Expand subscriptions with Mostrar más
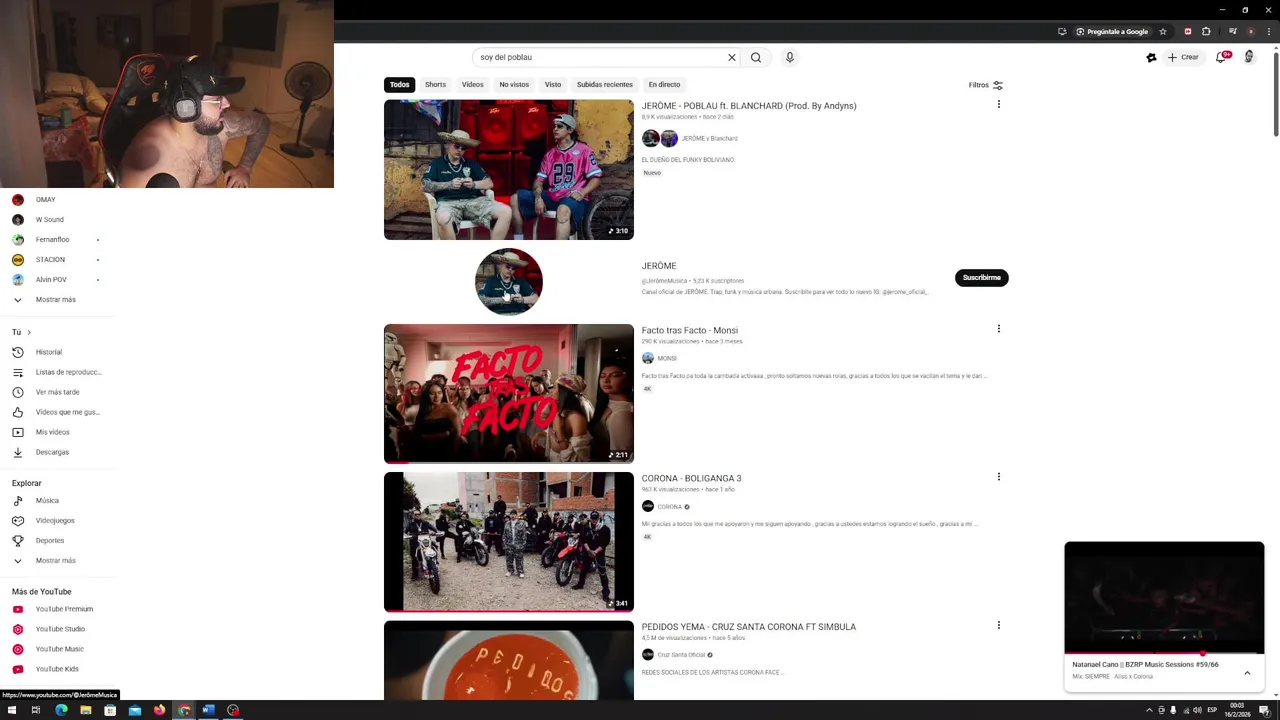This screenshot has height=720, width=1280. tap(58, 300)
